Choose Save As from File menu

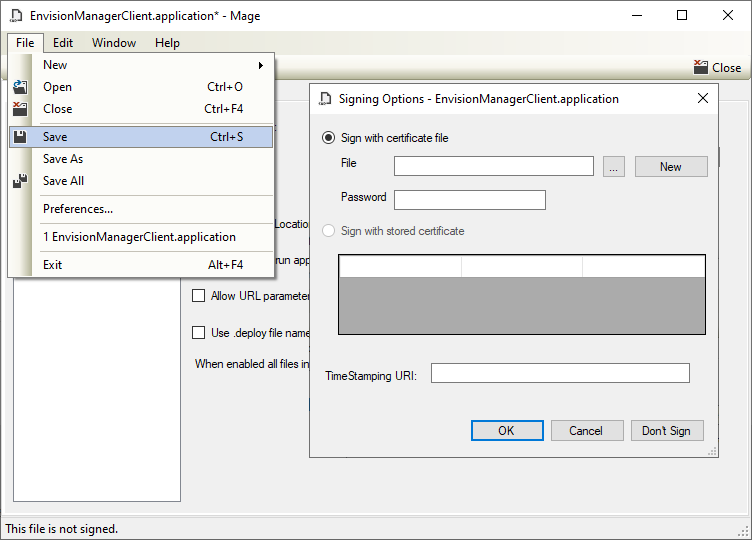63,159
